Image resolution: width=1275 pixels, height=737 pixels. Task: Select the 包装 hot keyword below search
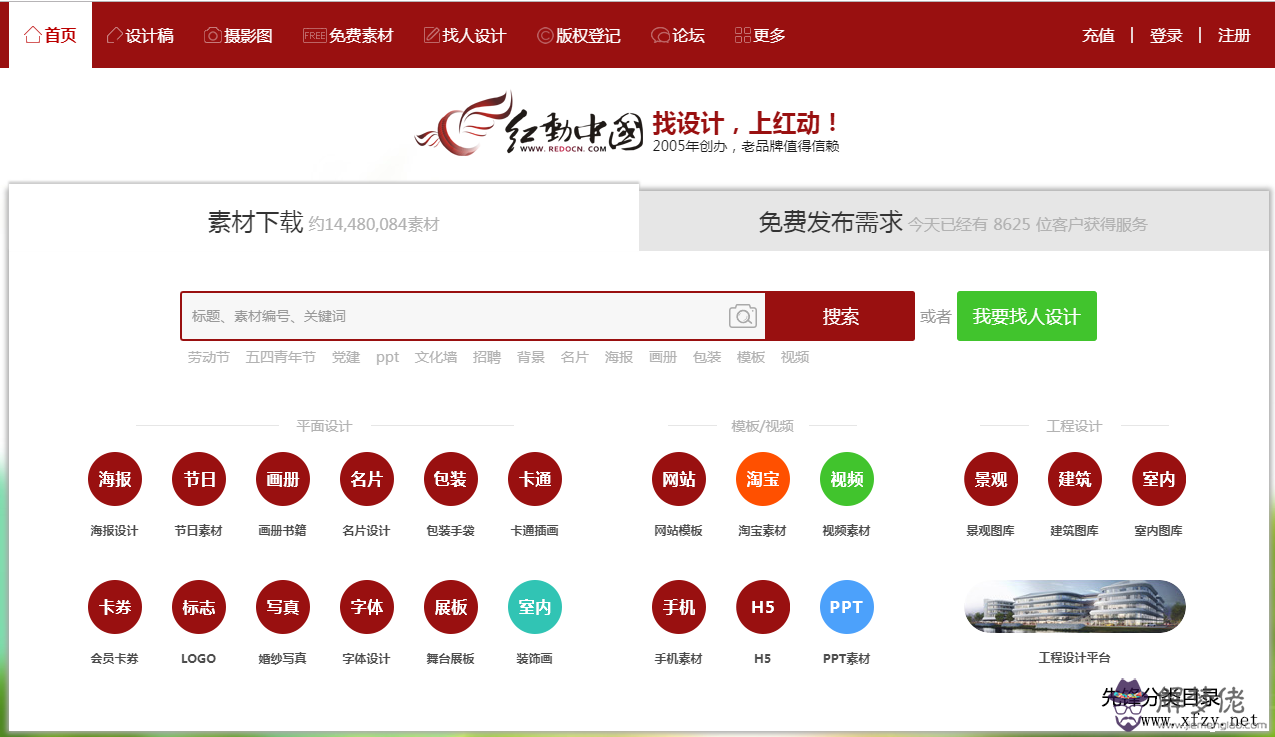coord(707,357)
